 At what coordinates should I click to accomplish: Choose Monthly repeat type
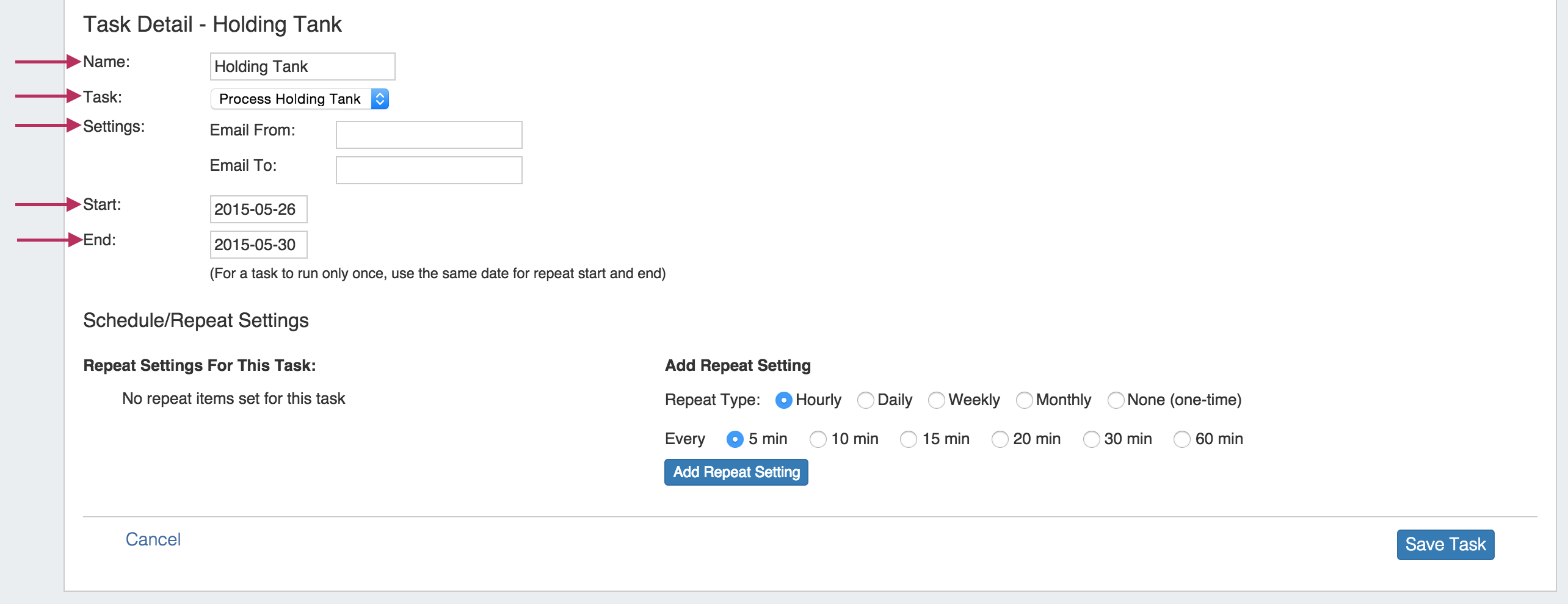tap(1024, 400)
